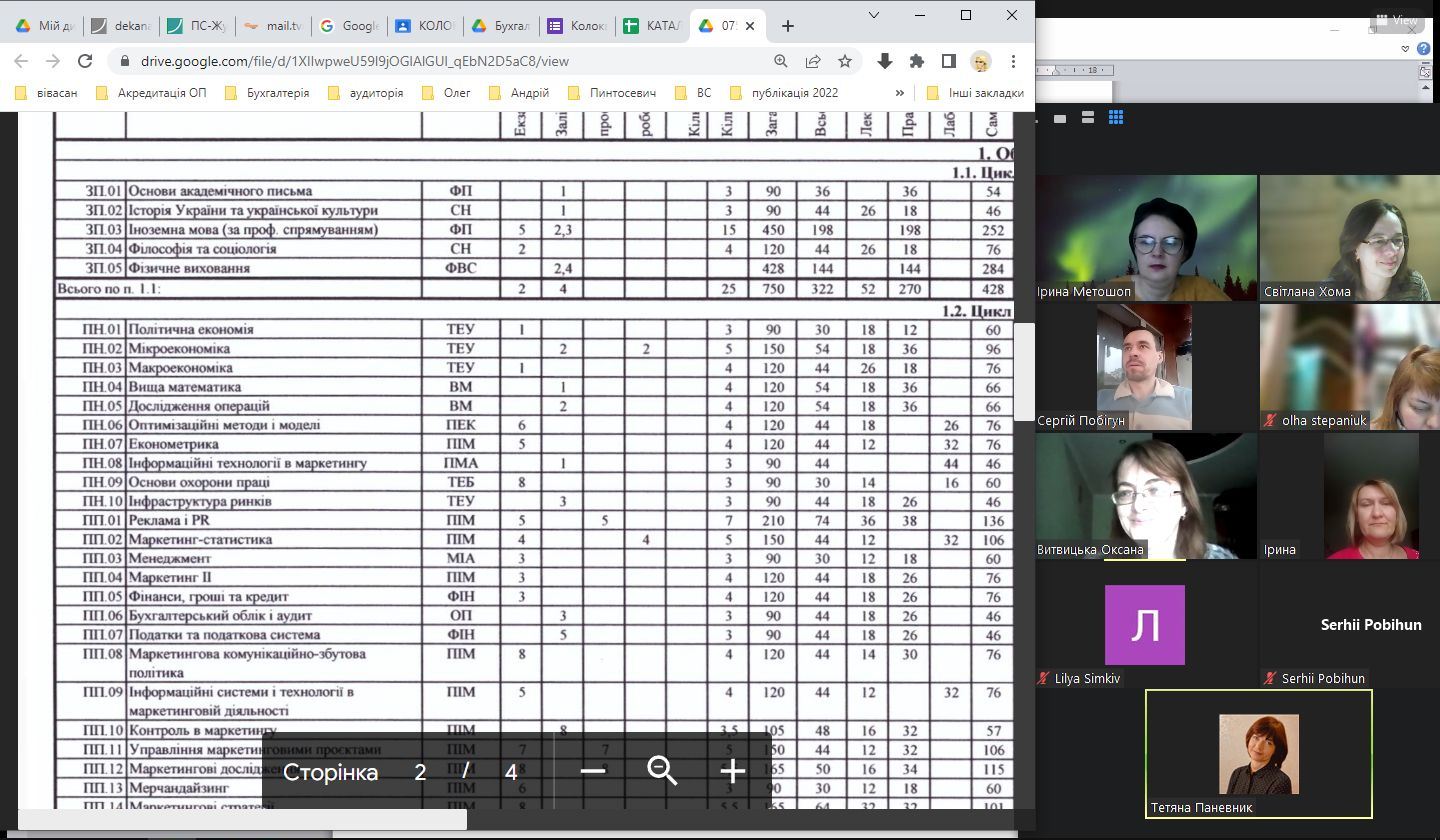Viewport: 1440px width, 840px height.
Task: Open the Chrome three-dot menu
Action: click(x=1013, y=61)
